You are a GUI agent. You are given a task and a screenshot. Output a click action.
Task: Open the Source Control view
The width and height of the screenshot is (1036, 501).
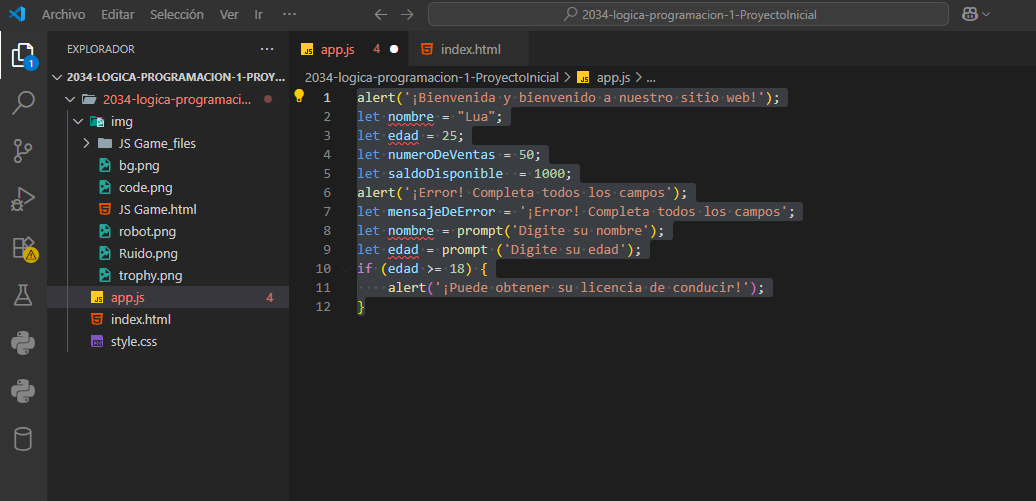coord(23,151)
